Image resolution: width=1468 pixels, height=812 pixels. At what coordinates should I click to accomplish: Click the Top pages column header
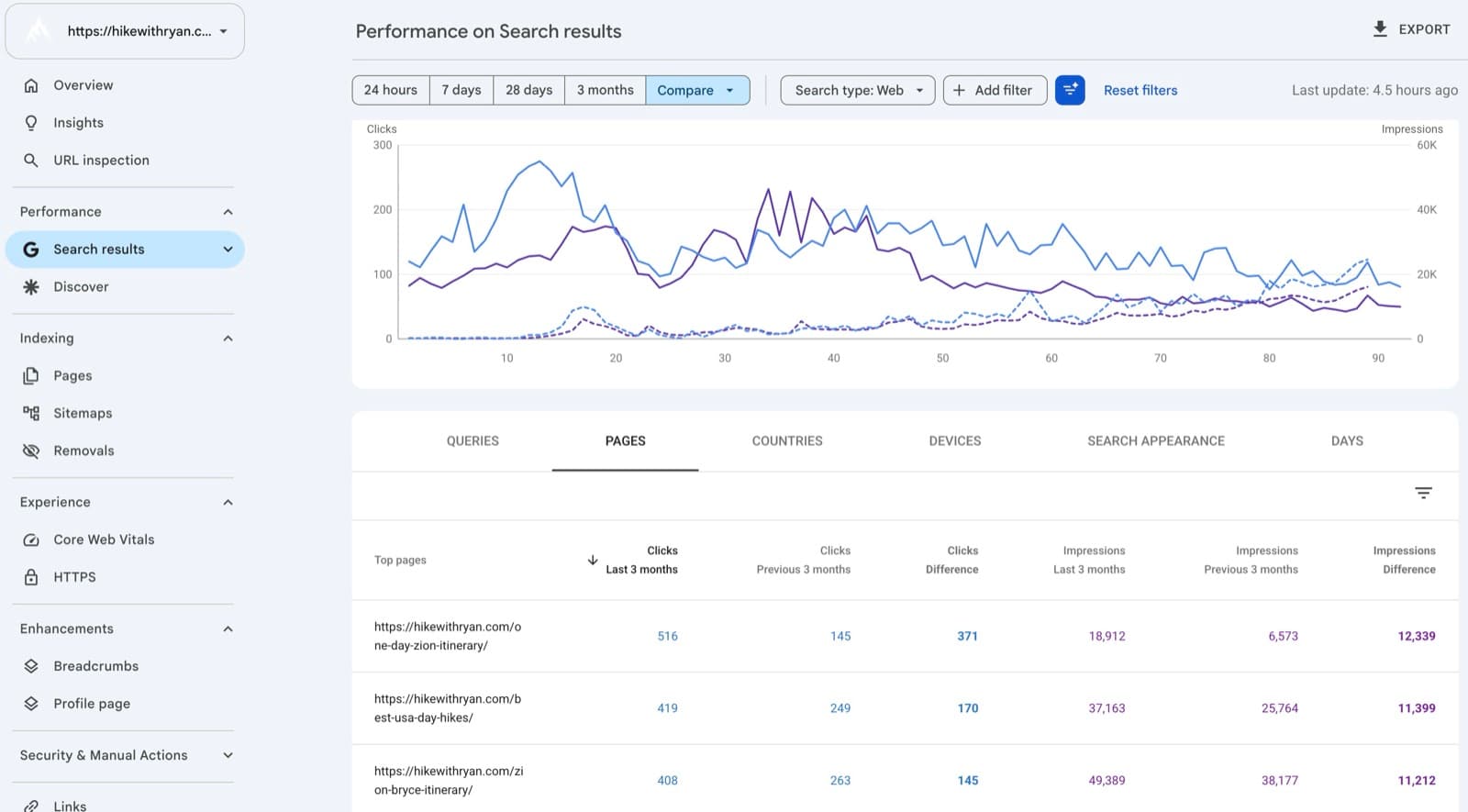[400, 561]
